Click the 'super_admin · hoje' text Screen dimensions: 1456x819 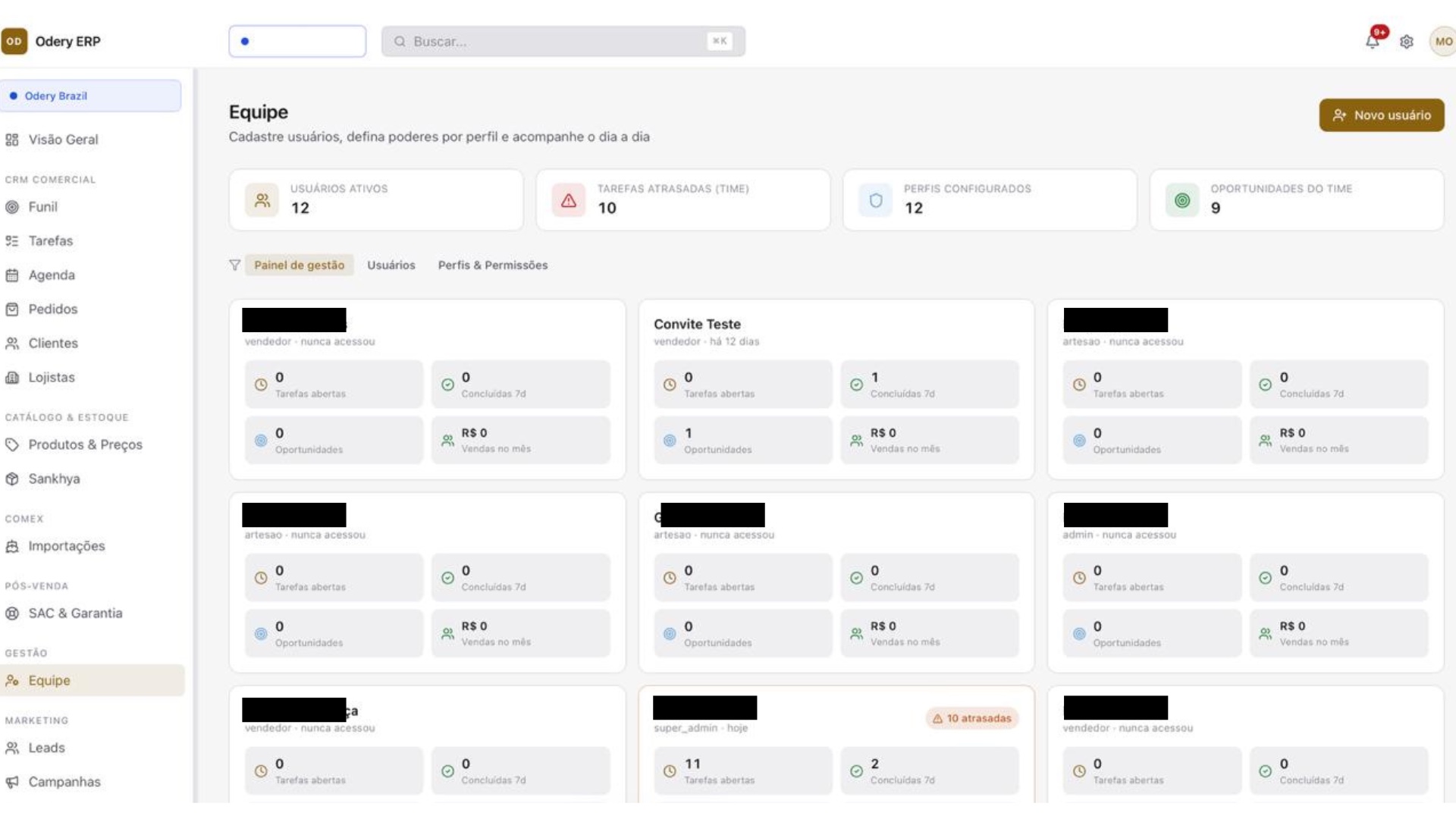(701, 729)
